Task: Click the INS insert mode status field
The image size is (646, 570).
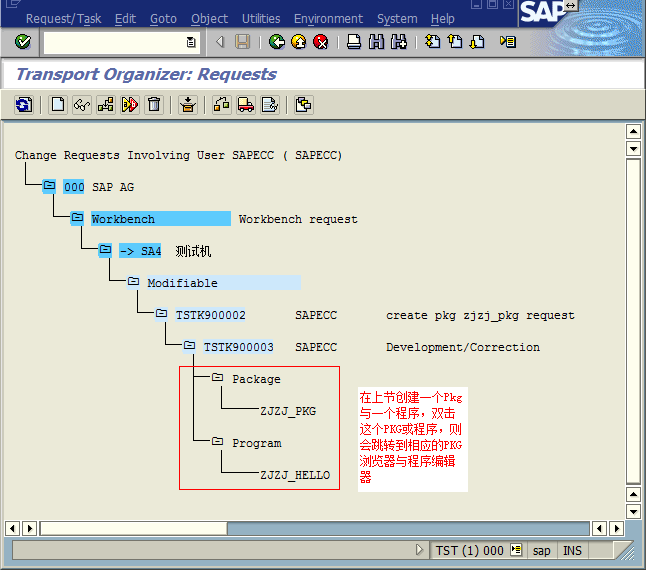Action: click(x=572, y=551)
